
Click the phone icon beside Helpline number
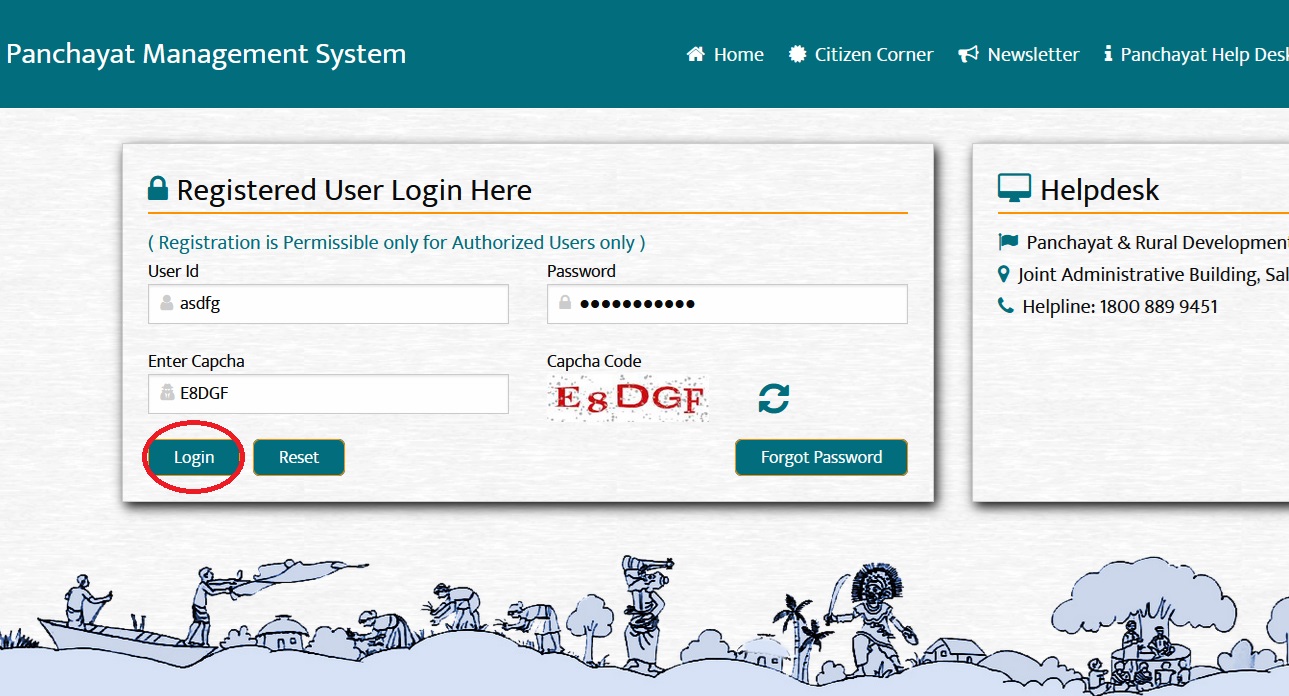click(1006, 306)
